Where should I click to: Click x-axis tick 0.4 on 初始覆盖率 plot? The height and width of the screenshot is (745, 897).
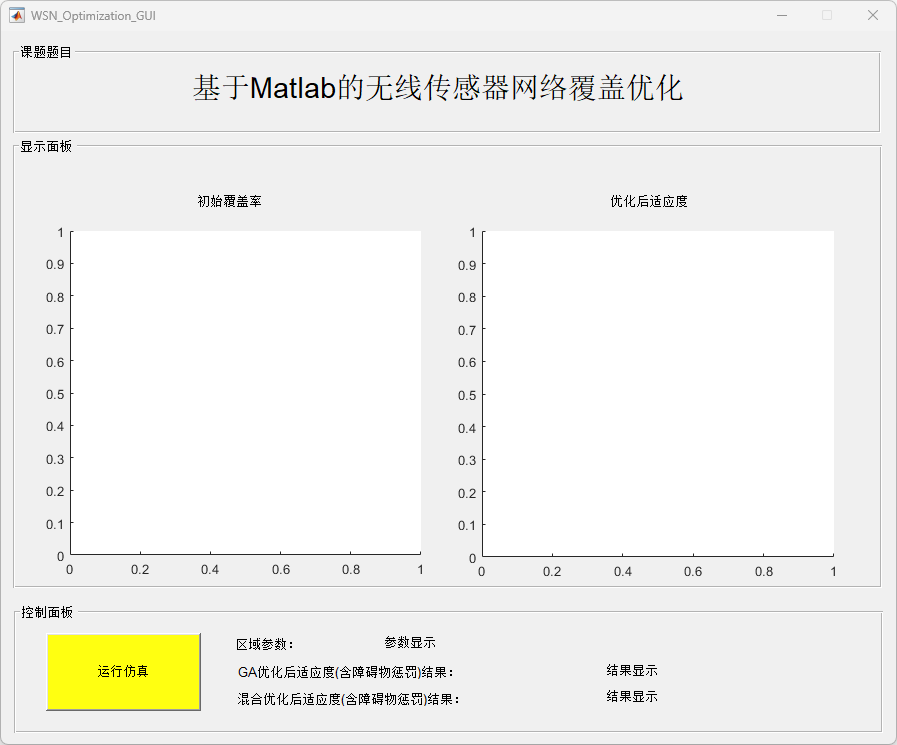click(x=210, y=570)
